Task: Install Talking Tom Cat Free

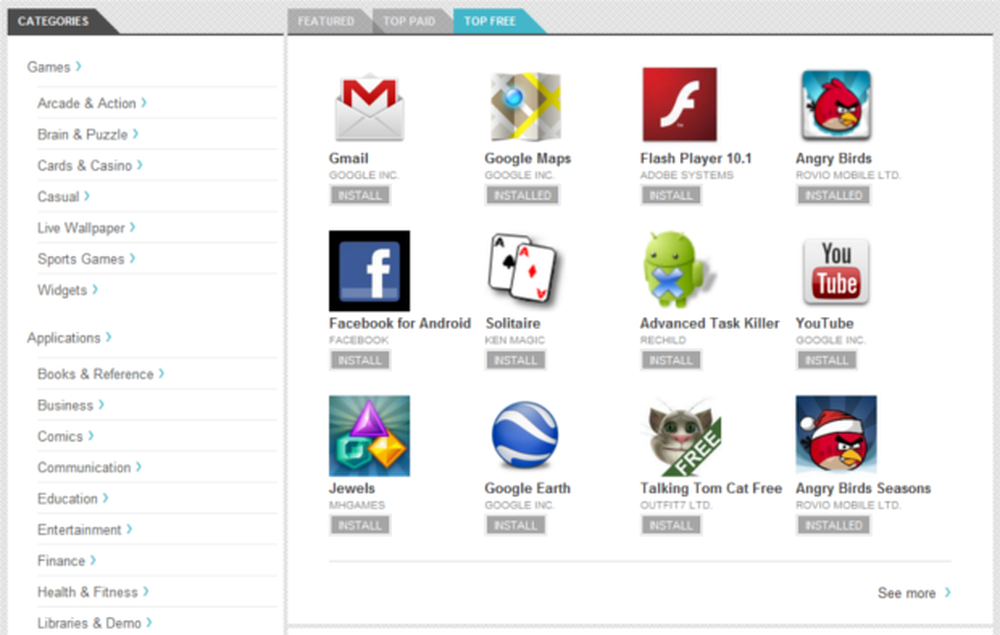Action: 671,525
